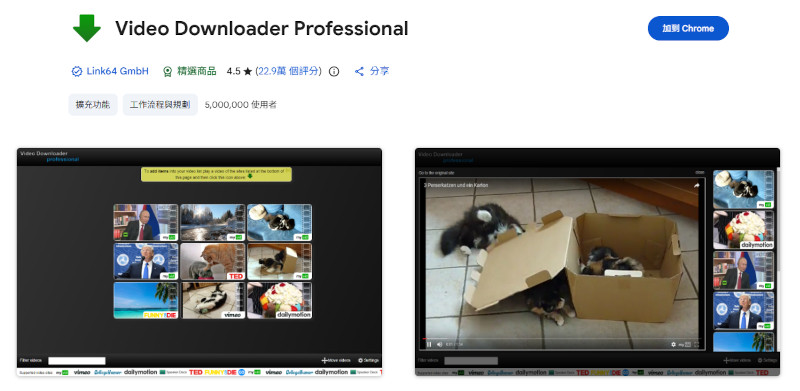Viewport: 800px width, 391px height.
Task: Click the Video Downloader Professional title
Action: click(262, 28)
